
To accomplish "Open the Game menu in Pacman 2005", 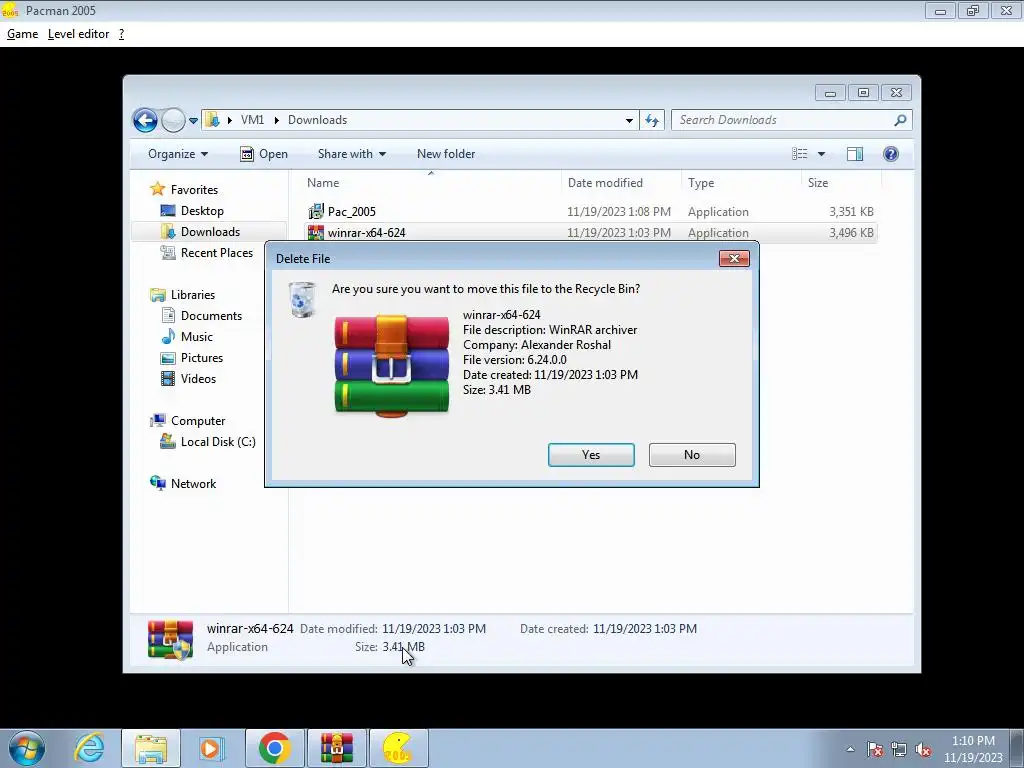I will [x=22, y=34].
